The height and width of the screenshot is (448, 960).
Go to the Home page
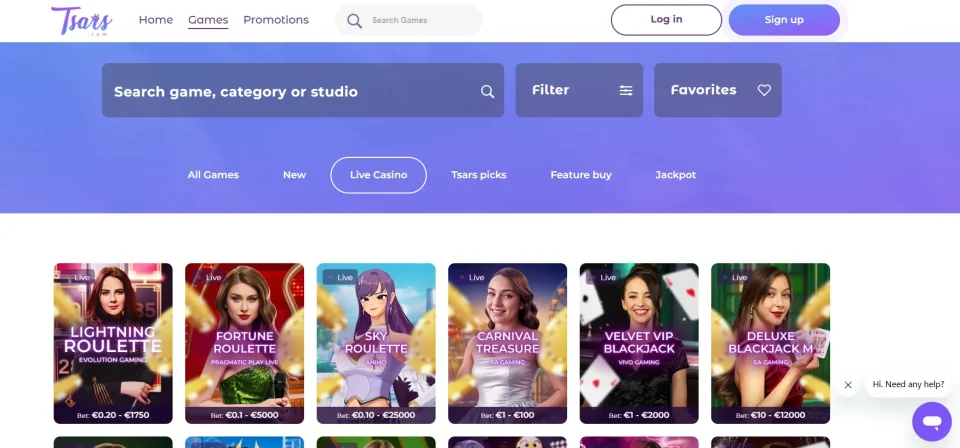click(156, 20)
